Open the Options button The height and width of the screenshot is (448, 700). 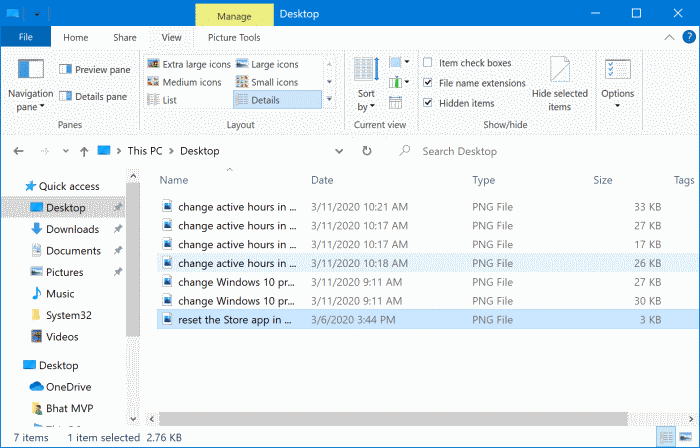pyautogui.click(x=617, y=84)
